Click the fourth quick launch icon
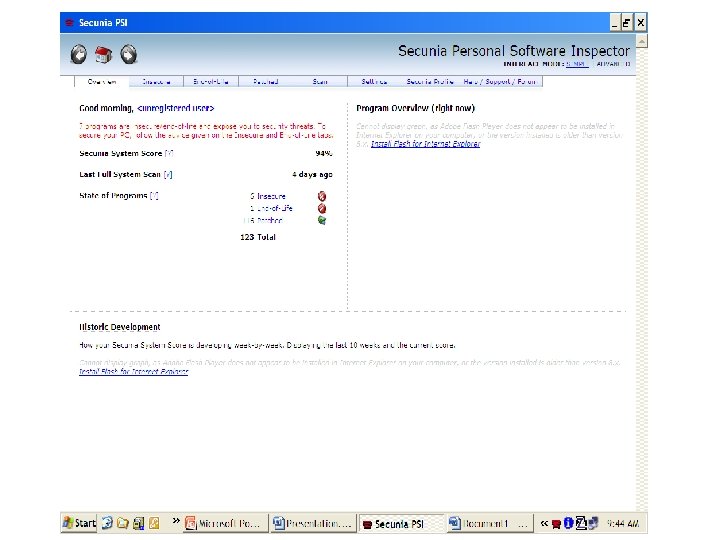 pos(154,523)
